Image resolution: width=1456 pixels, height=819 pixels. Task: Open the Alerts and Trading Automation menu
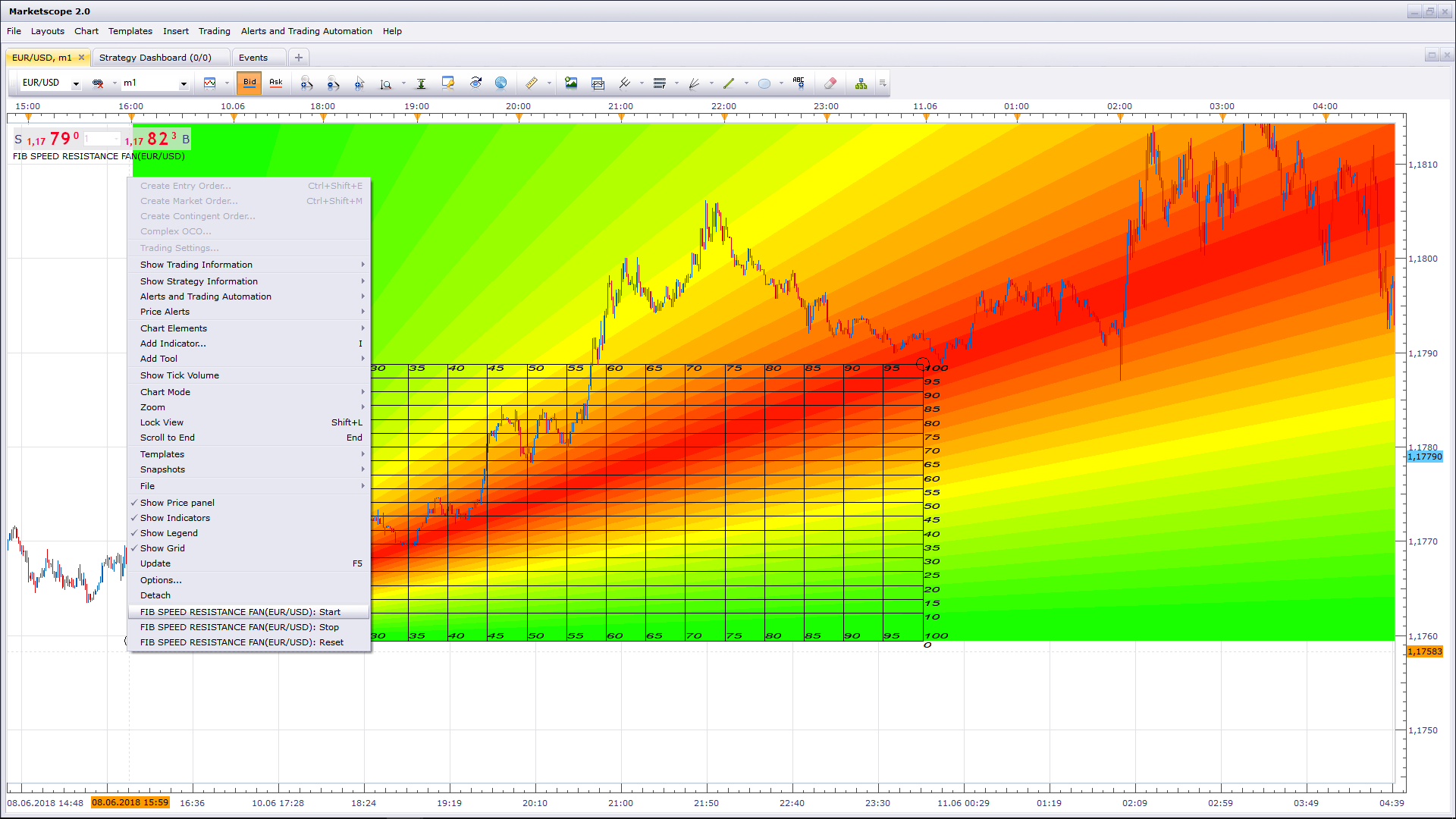click(x=306, y=31)
